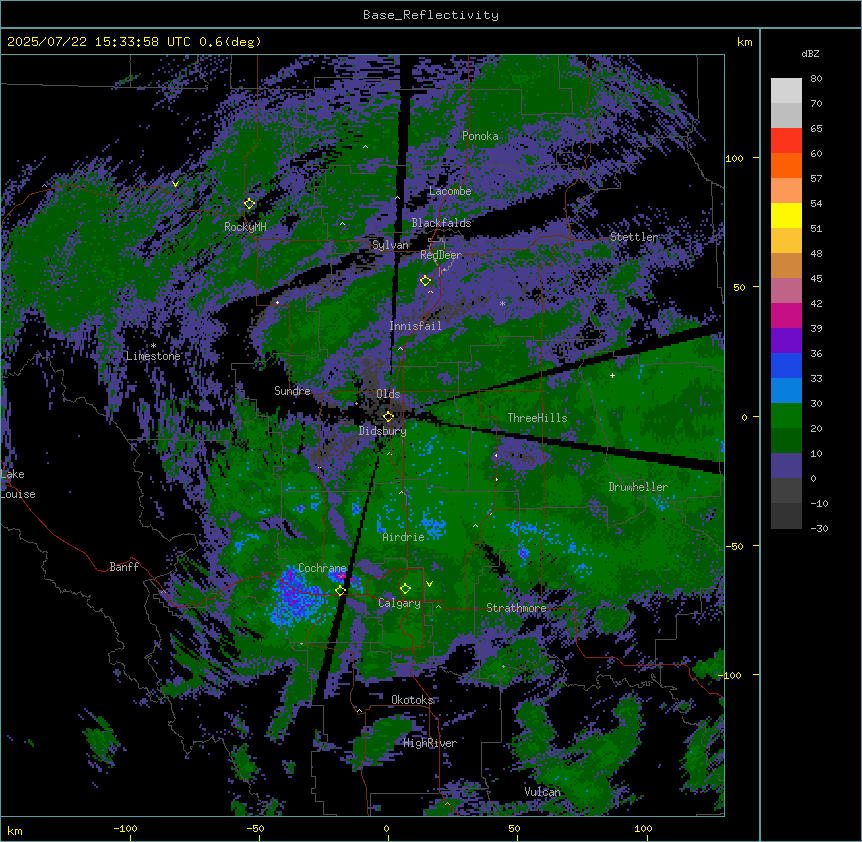This screenshot has width=862, height=842.
Task: Click the RockyMH label
Action: click(x=245, y=227)
